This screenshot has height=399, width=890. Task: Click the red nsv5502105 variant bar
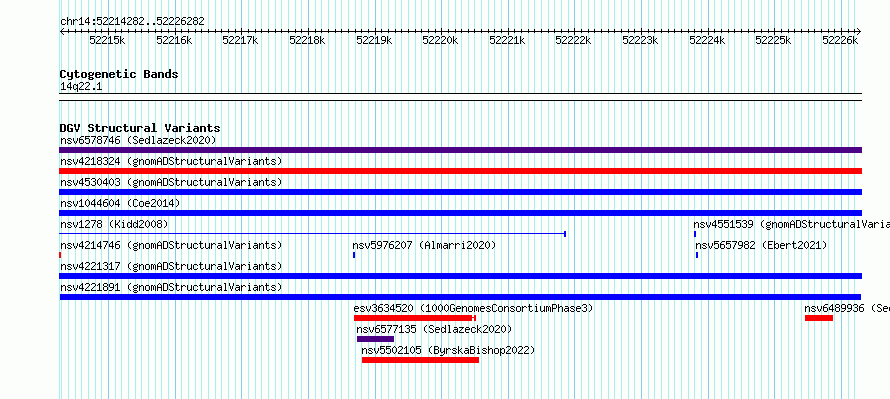[420, 360]
